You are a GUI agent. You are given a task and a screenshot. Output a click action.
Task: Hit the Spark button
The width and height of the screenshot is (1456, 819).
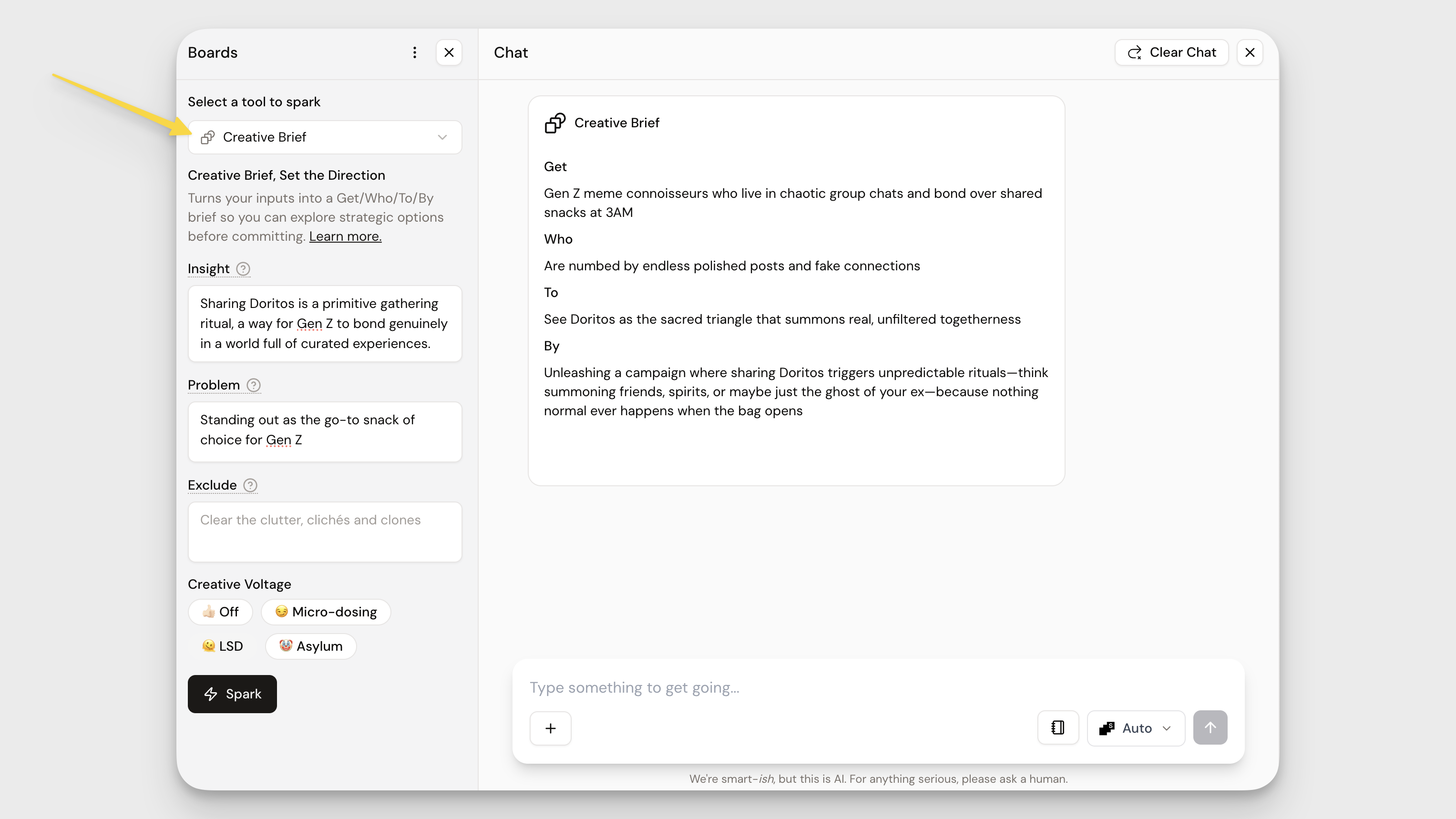[x=232, y=694]
